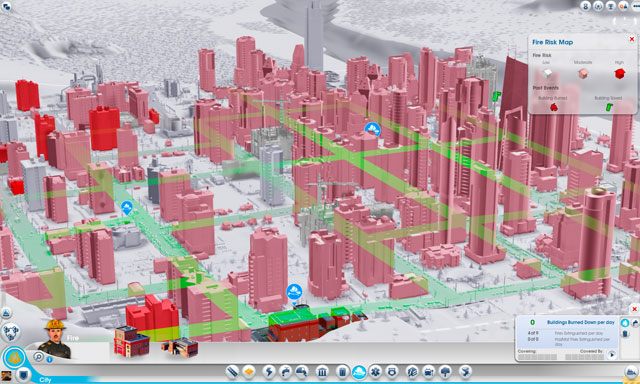Click the orange-and-blue icon in top-right row
640x384 pixels.
623,6
